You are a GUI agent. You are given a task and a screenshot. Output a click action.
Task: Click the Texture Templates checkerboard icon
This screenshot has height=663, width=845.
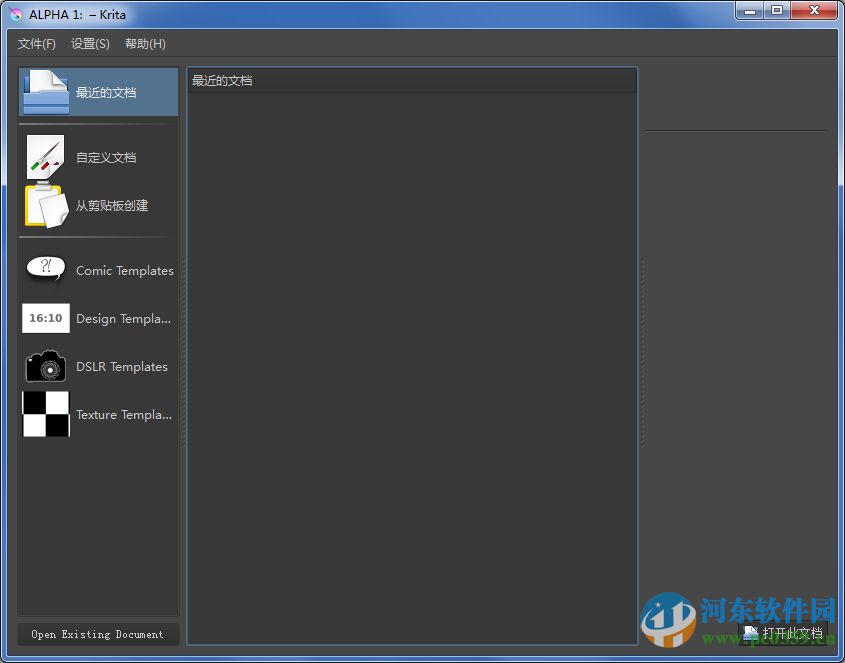[44, 414]
